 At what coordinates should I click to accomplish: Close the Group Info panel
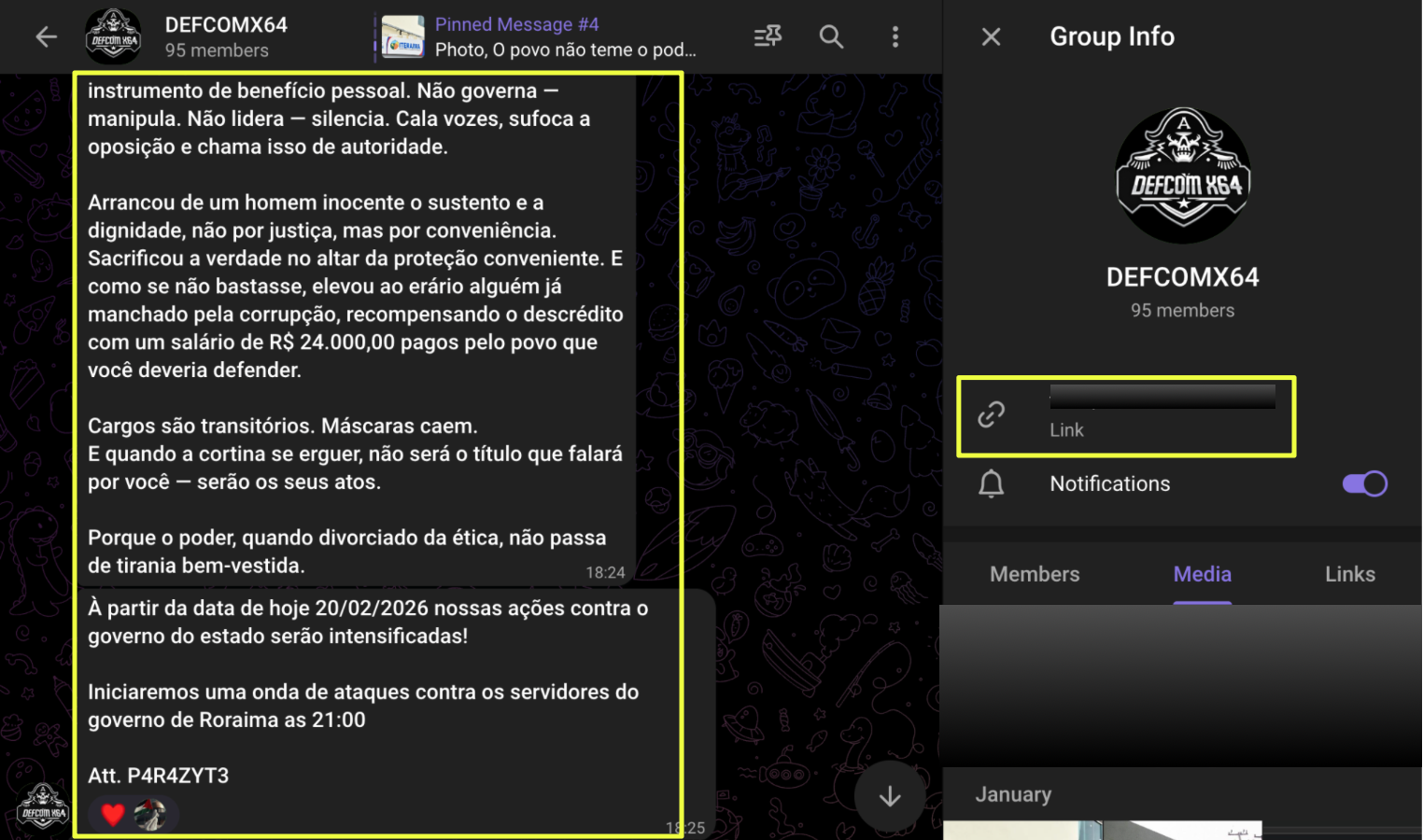click(991, 37)
